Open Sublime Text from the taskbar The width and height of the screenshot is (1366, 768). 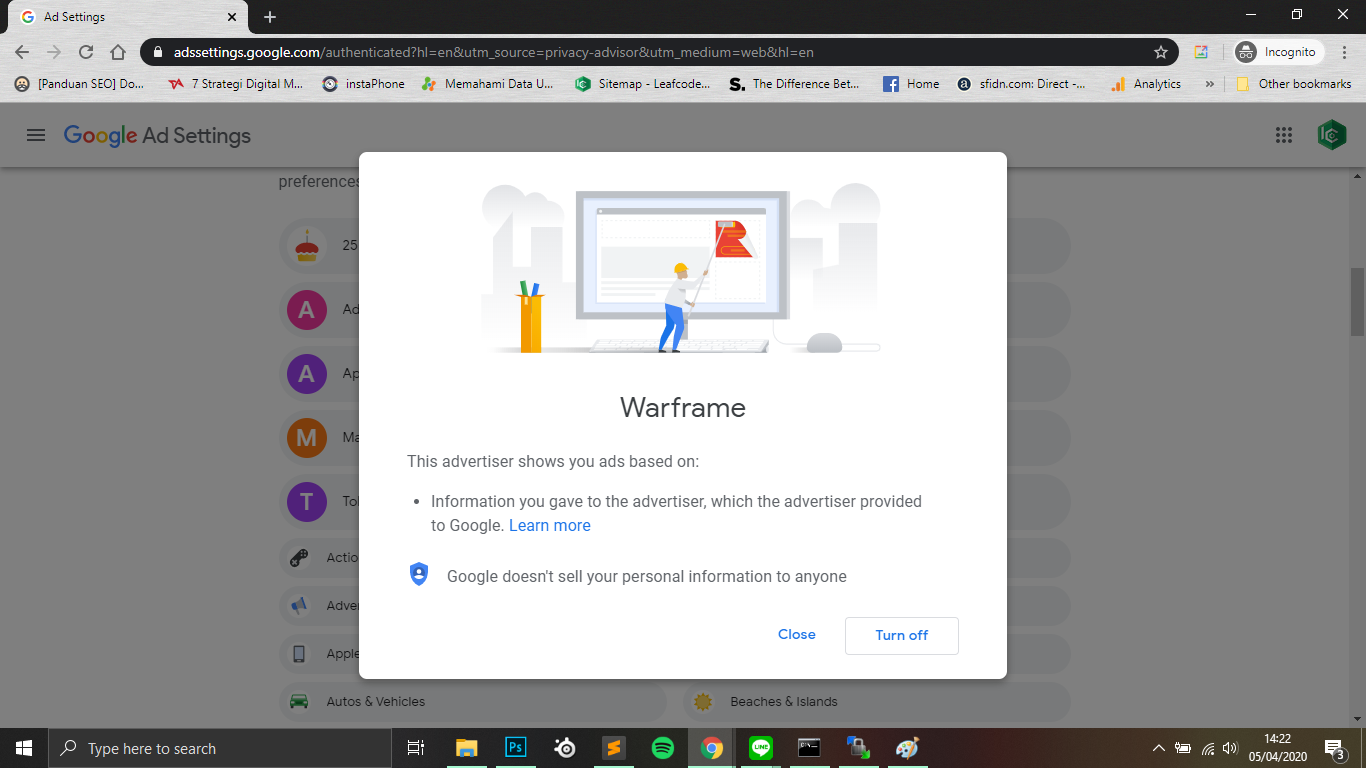(x=614, y=748)
